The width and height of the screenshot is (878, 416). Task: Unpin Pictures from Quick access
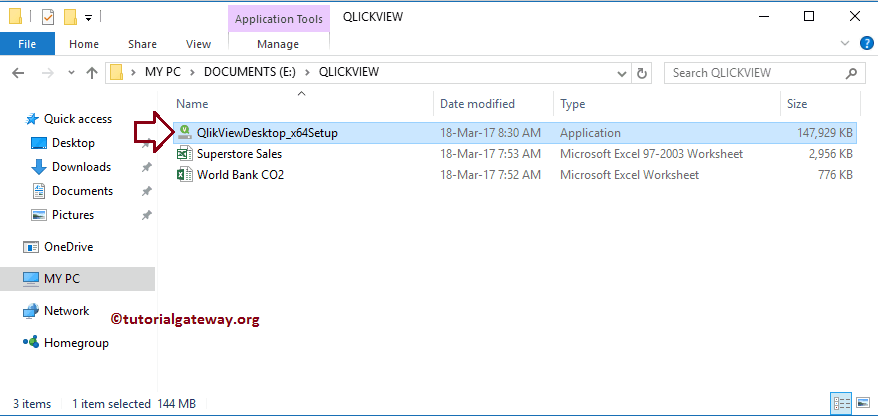click(x=147, y=216)
